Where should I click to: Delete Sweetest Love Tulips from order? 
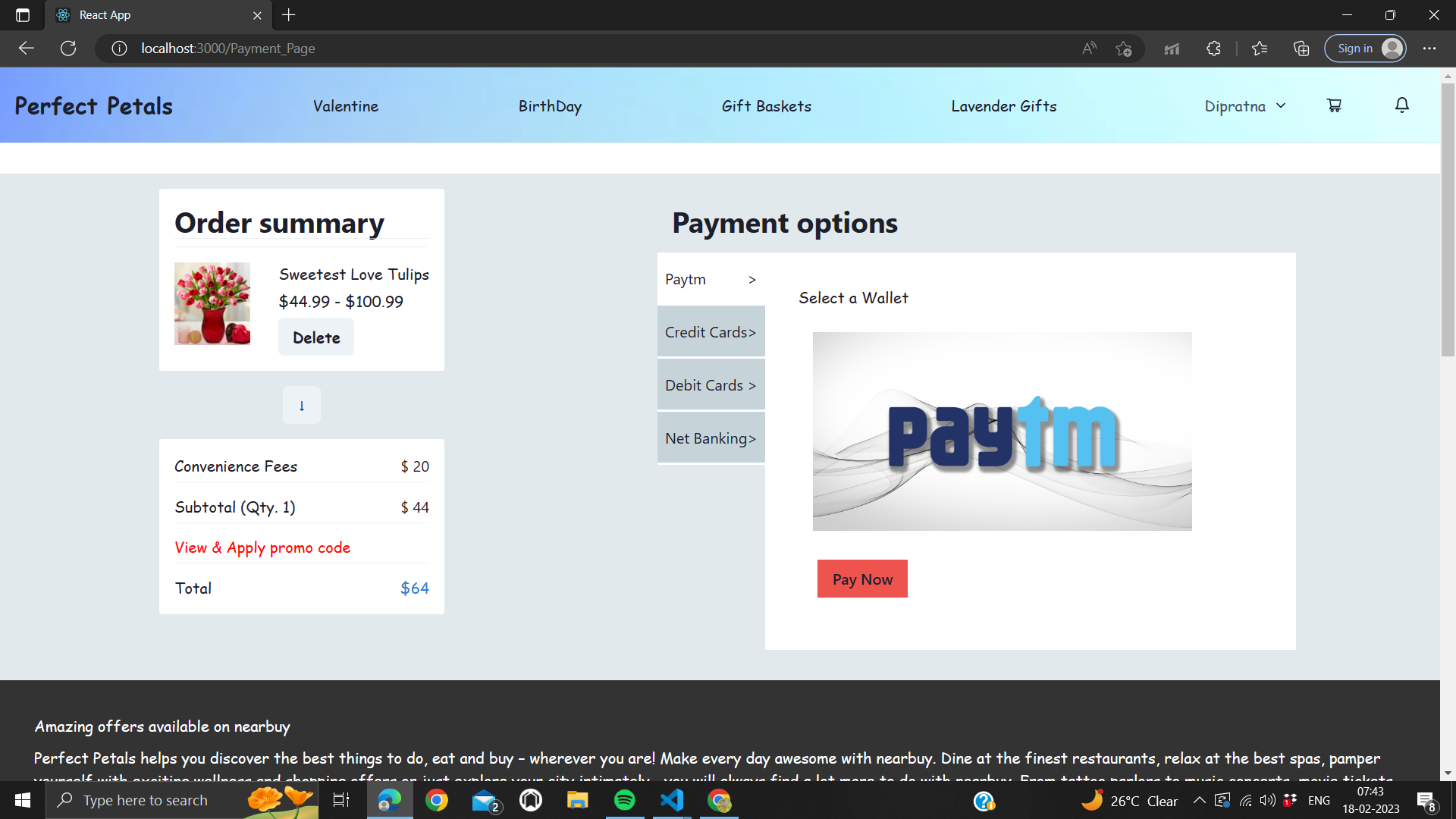pos(316,337)
